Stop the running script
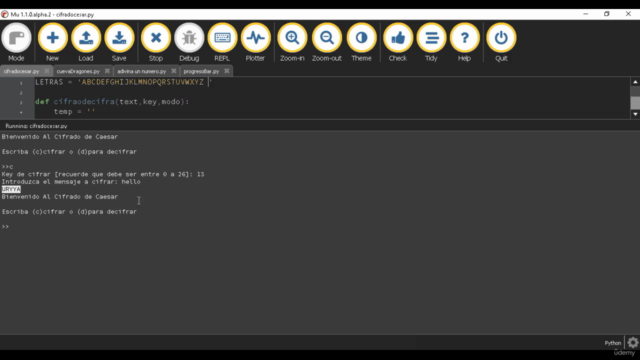The image size is (640, 360). click(156, 42)
